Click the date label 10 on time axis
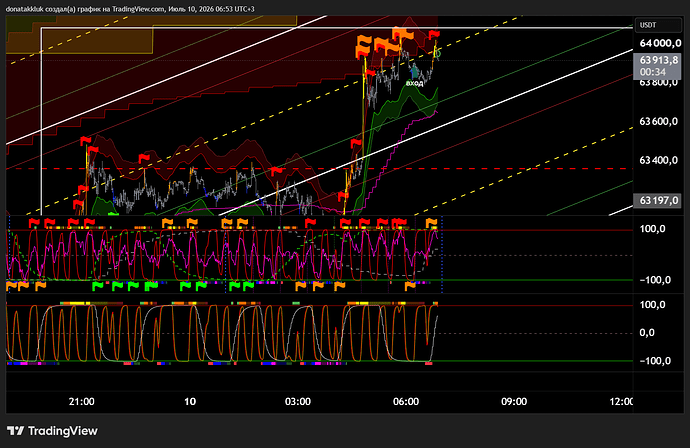Screen dimensions: 690x448 190,401
